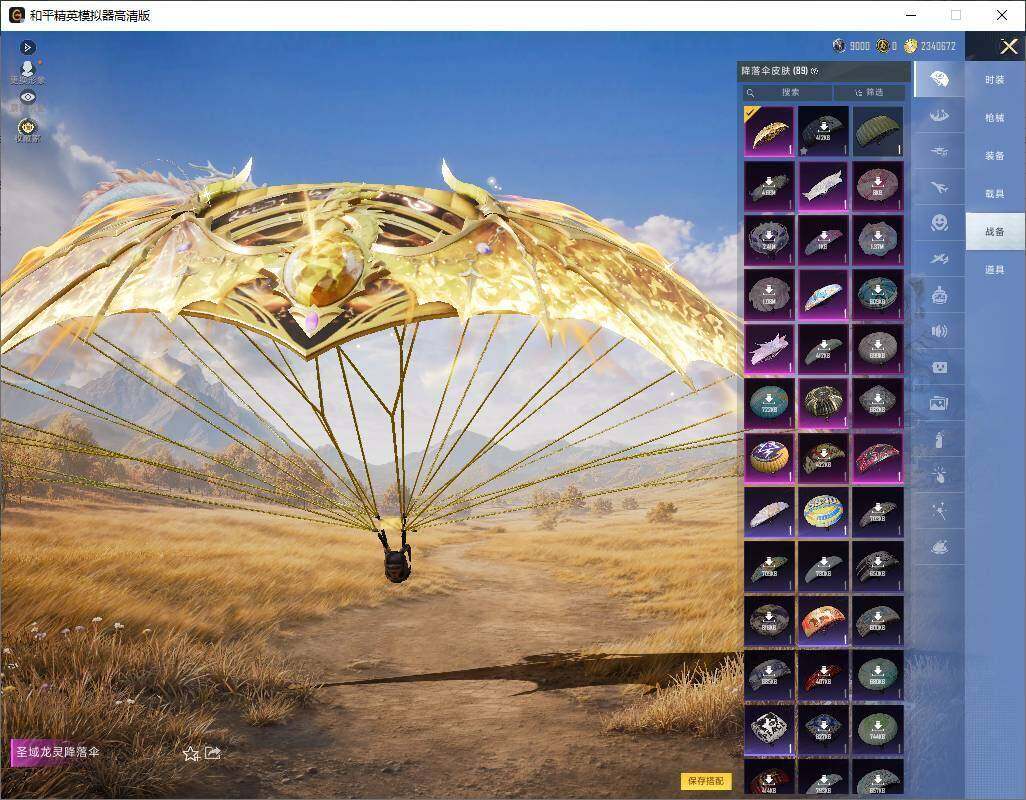Open the gold collection badge icon

[x=27, y=128]
